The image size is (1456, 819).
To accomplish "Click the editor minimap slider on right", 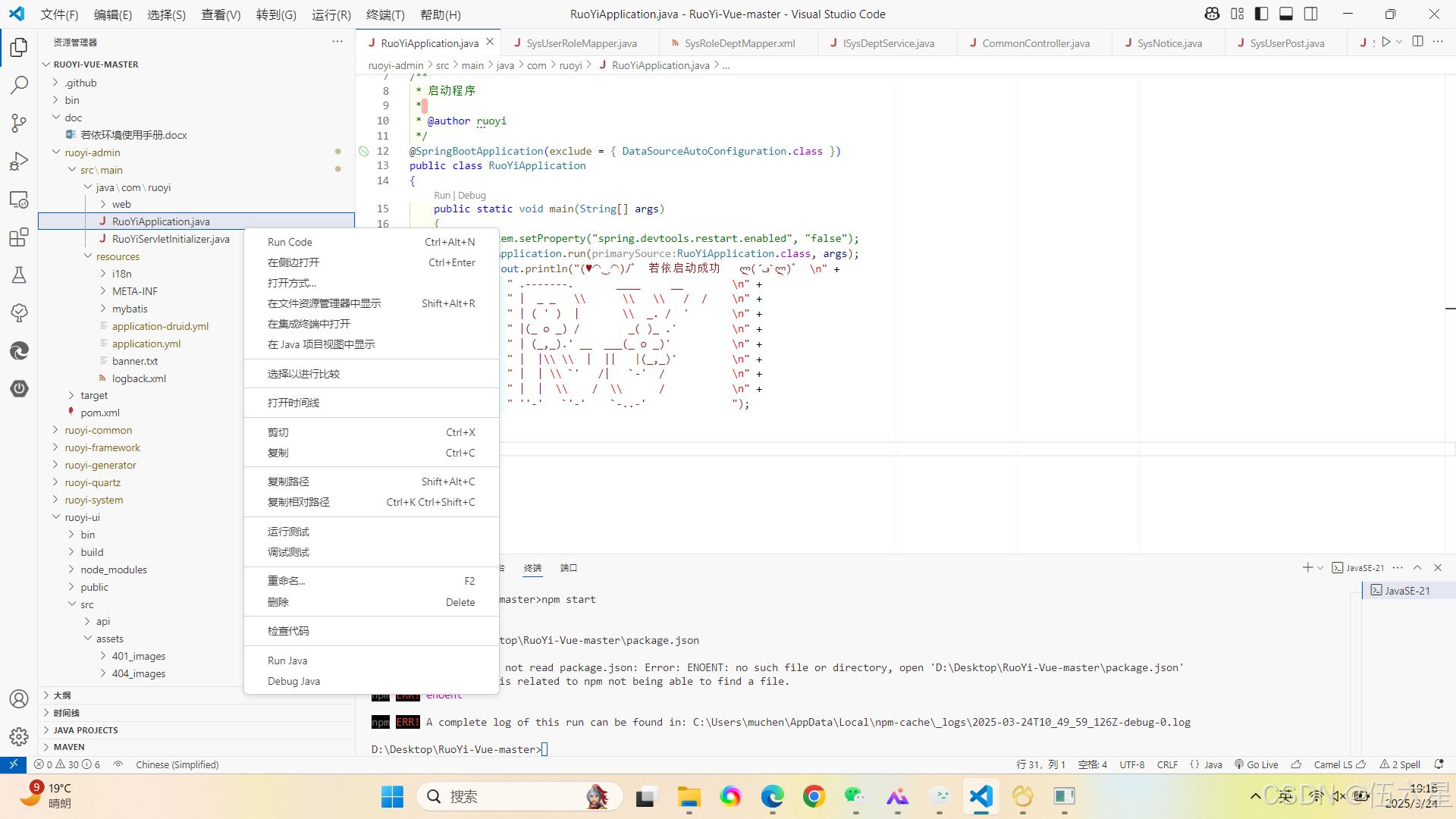I will point(1450,309).
